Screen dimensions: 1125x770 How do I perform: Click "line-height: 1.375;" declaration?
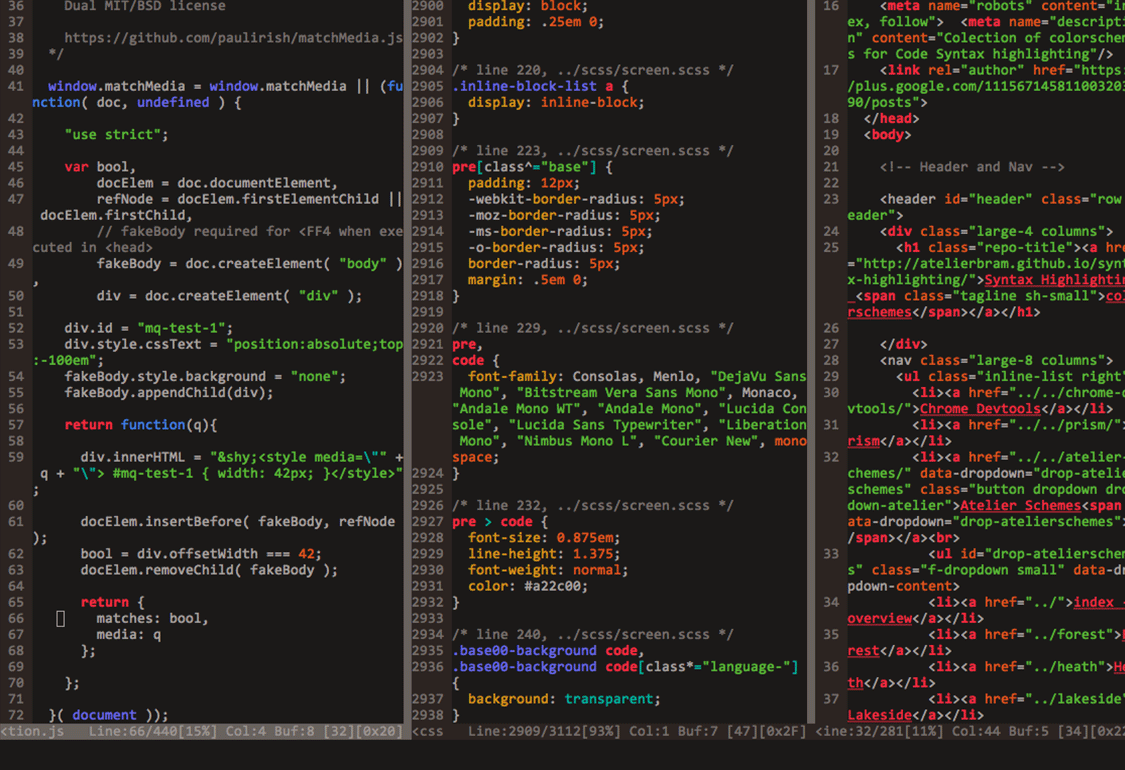pos(544,554)
